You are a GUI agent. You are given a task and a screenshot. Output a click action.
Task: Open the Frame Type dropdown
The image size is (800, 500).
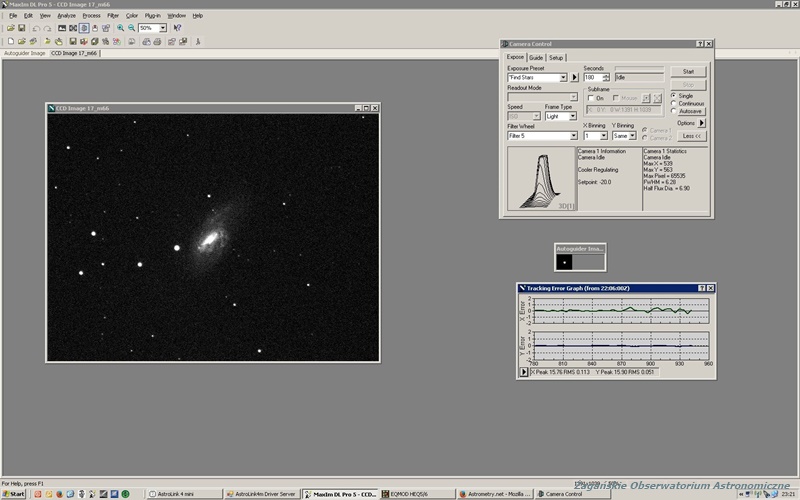[x=573, y=116]
